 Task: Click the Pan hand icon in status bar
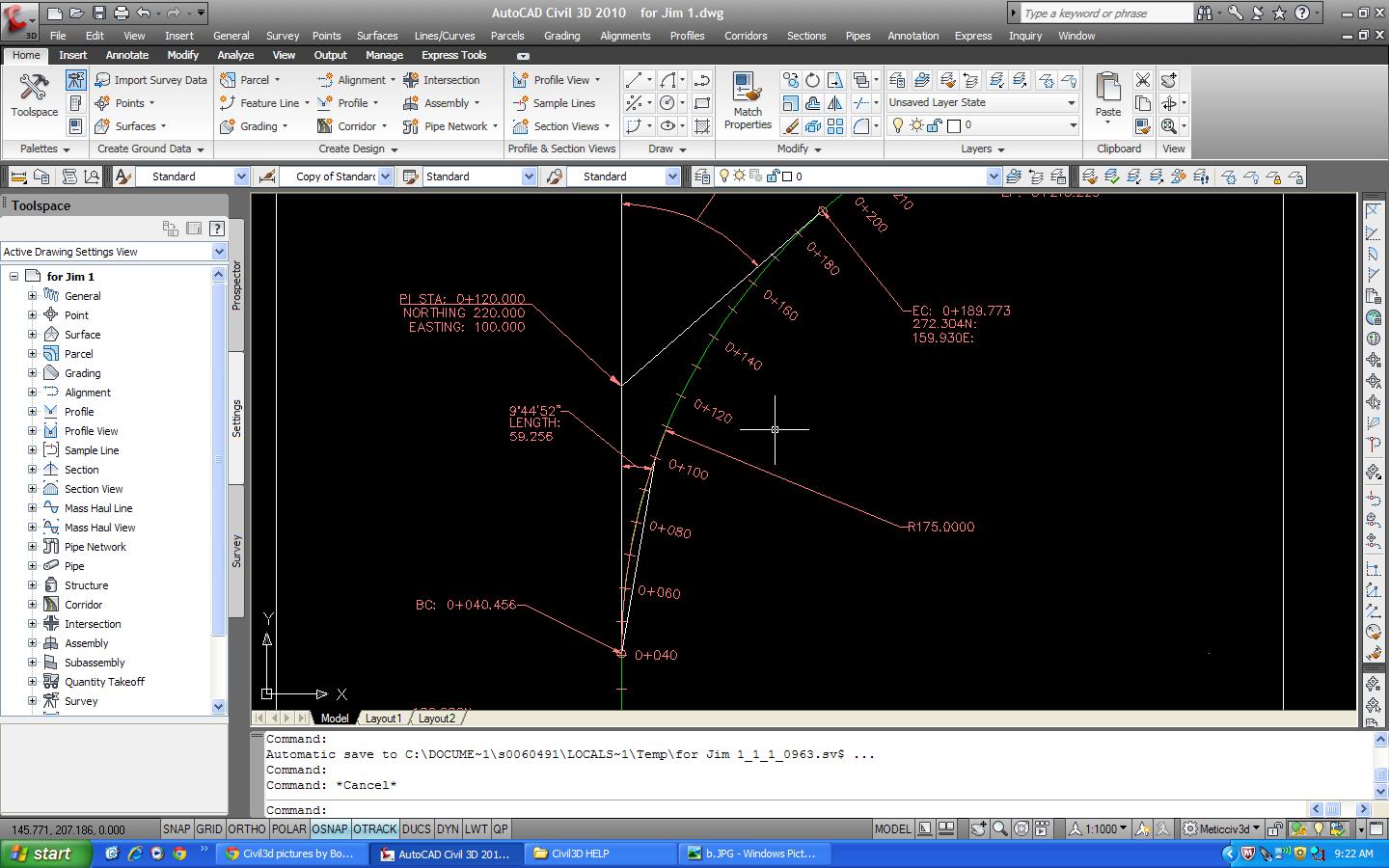pos(979,828)
